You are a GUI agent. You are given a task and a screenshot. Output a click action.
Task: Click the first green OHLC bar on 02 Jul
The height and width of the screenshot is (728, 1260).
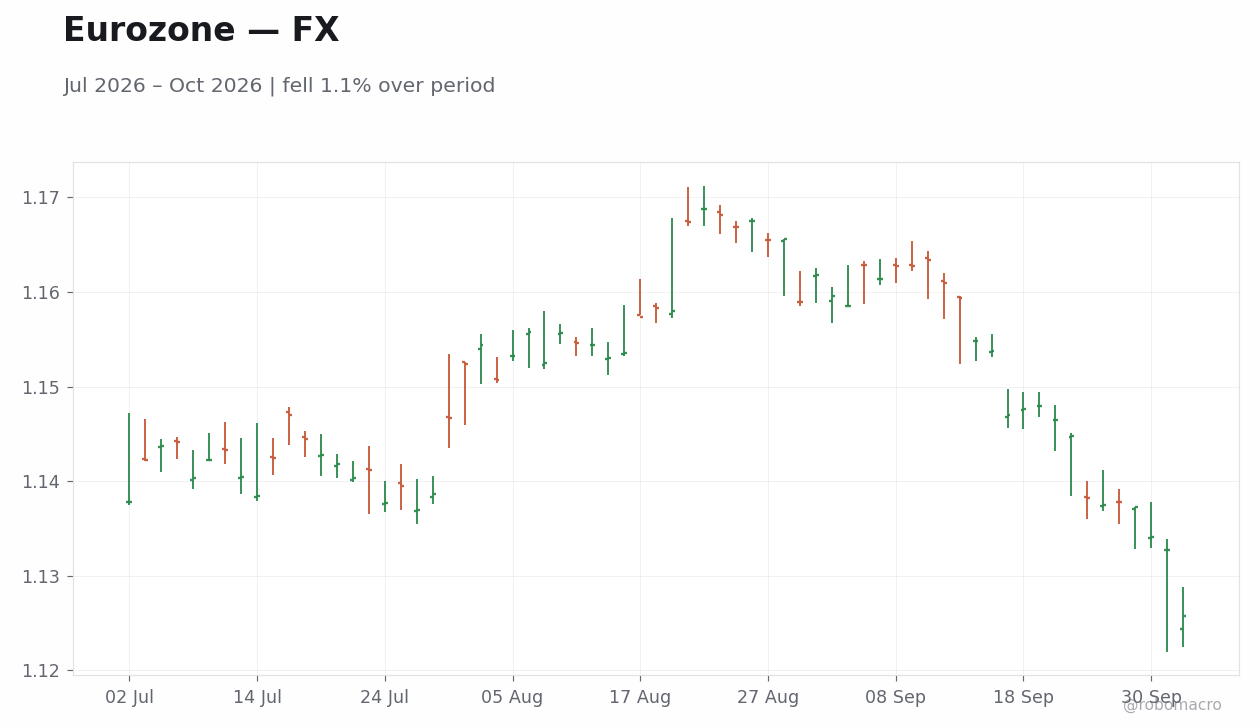129,458
